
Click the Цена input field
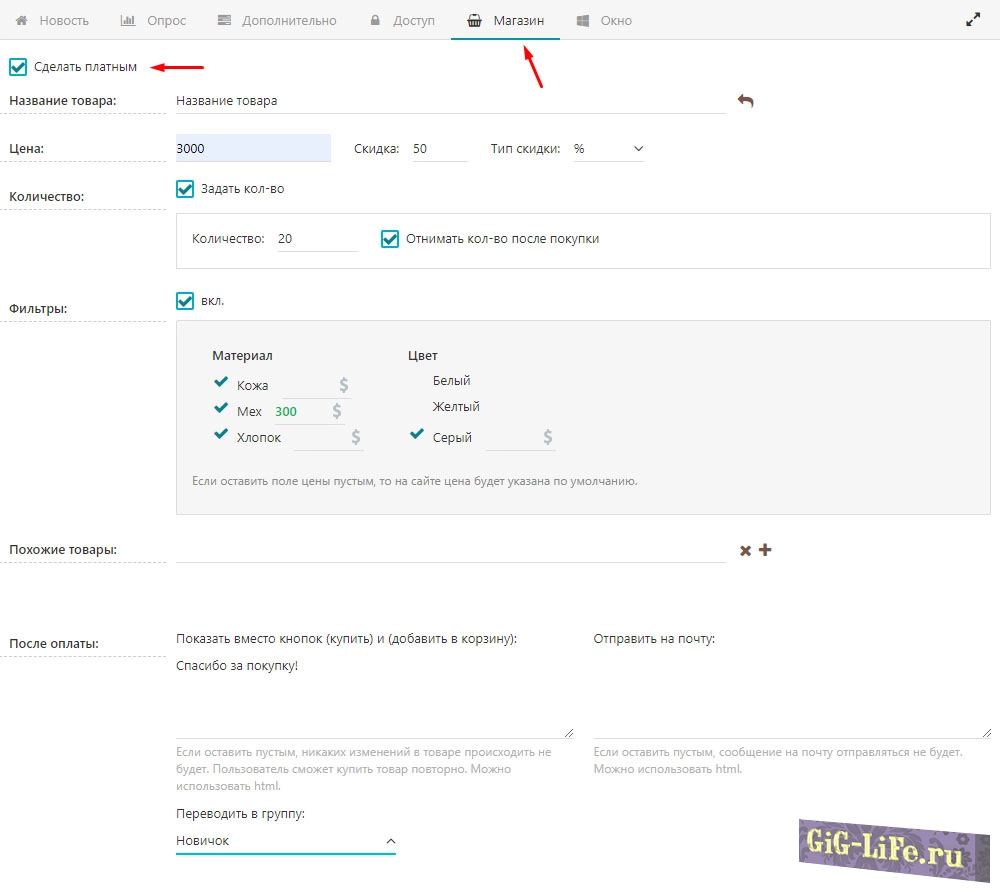point(252,148)
